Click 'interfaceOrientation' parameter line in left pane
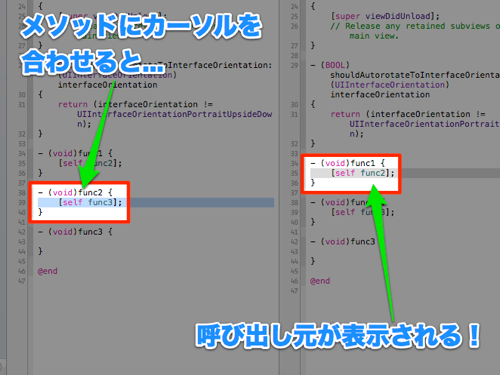This screenshot has height=375, width=500. tap(108, 85)
